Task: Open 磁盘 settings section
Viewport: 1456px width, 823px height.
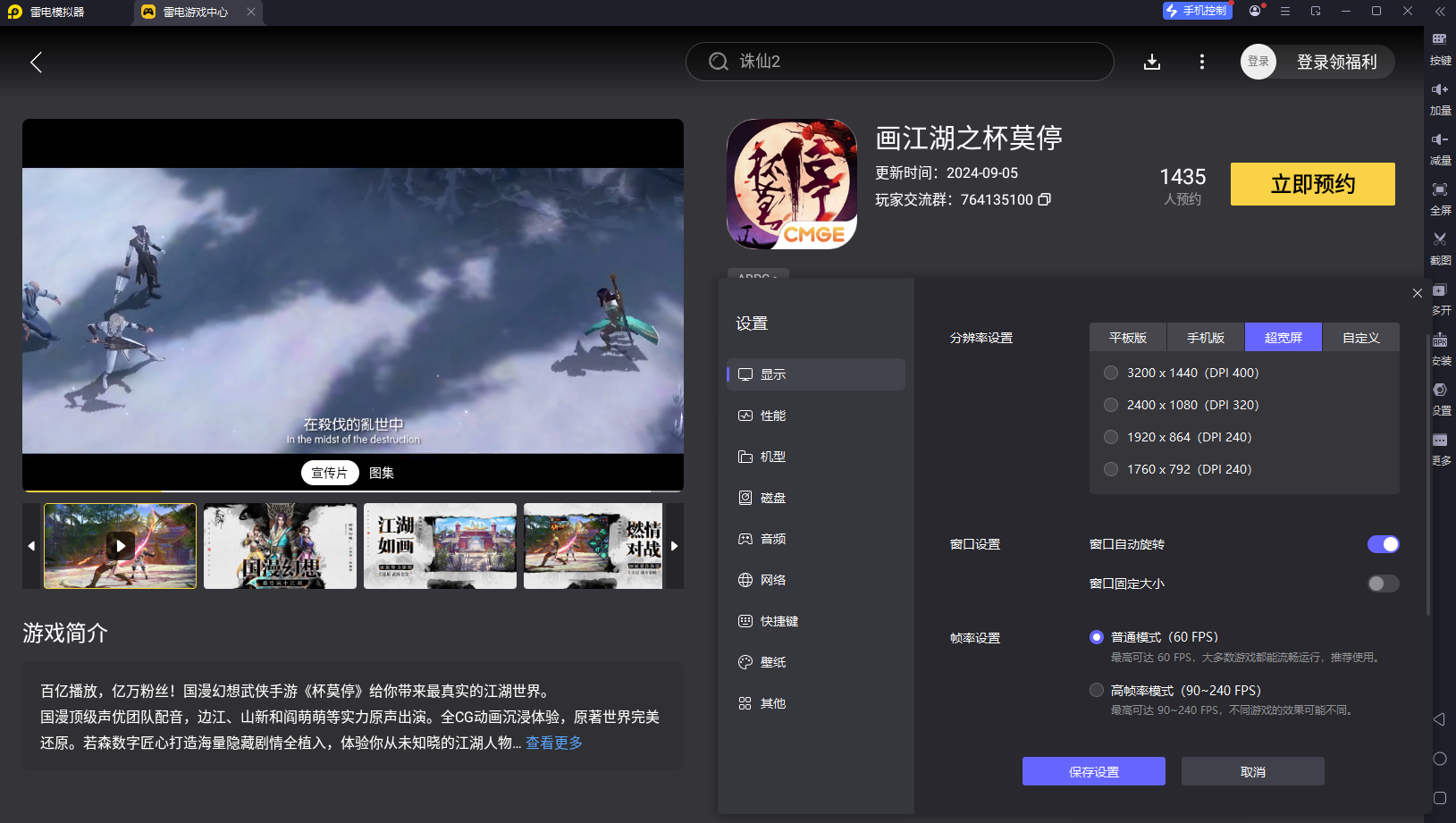Action: (x=816, y=498)
